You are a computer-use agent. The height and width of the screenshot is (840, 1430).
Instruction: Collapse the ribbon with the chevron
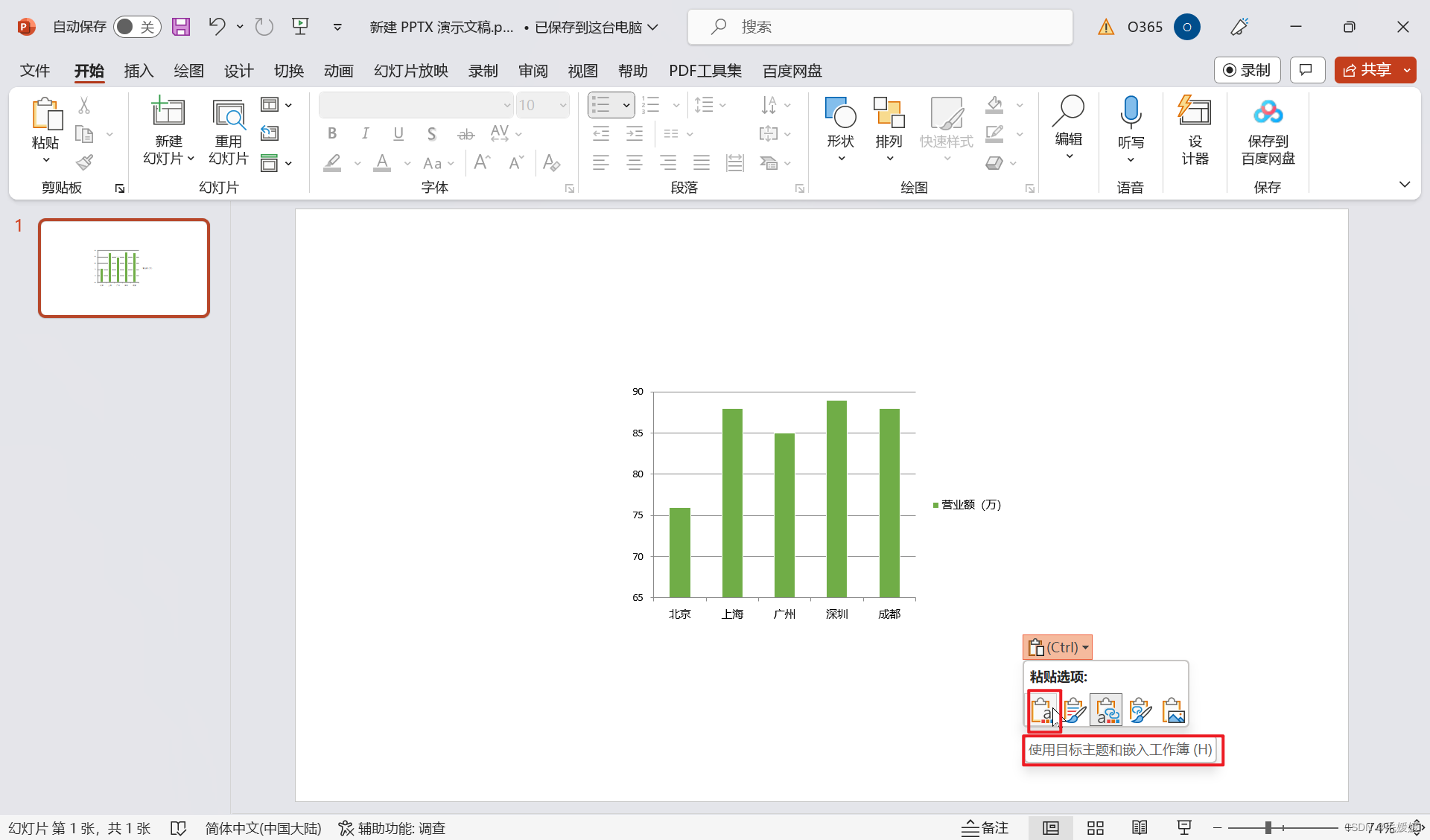click(x=1404, y=185)
